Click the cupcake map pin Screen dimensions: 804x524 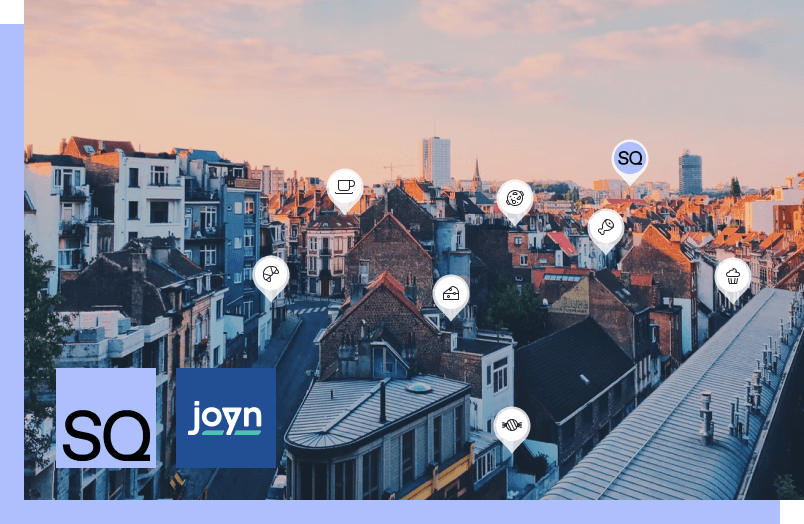733,276
